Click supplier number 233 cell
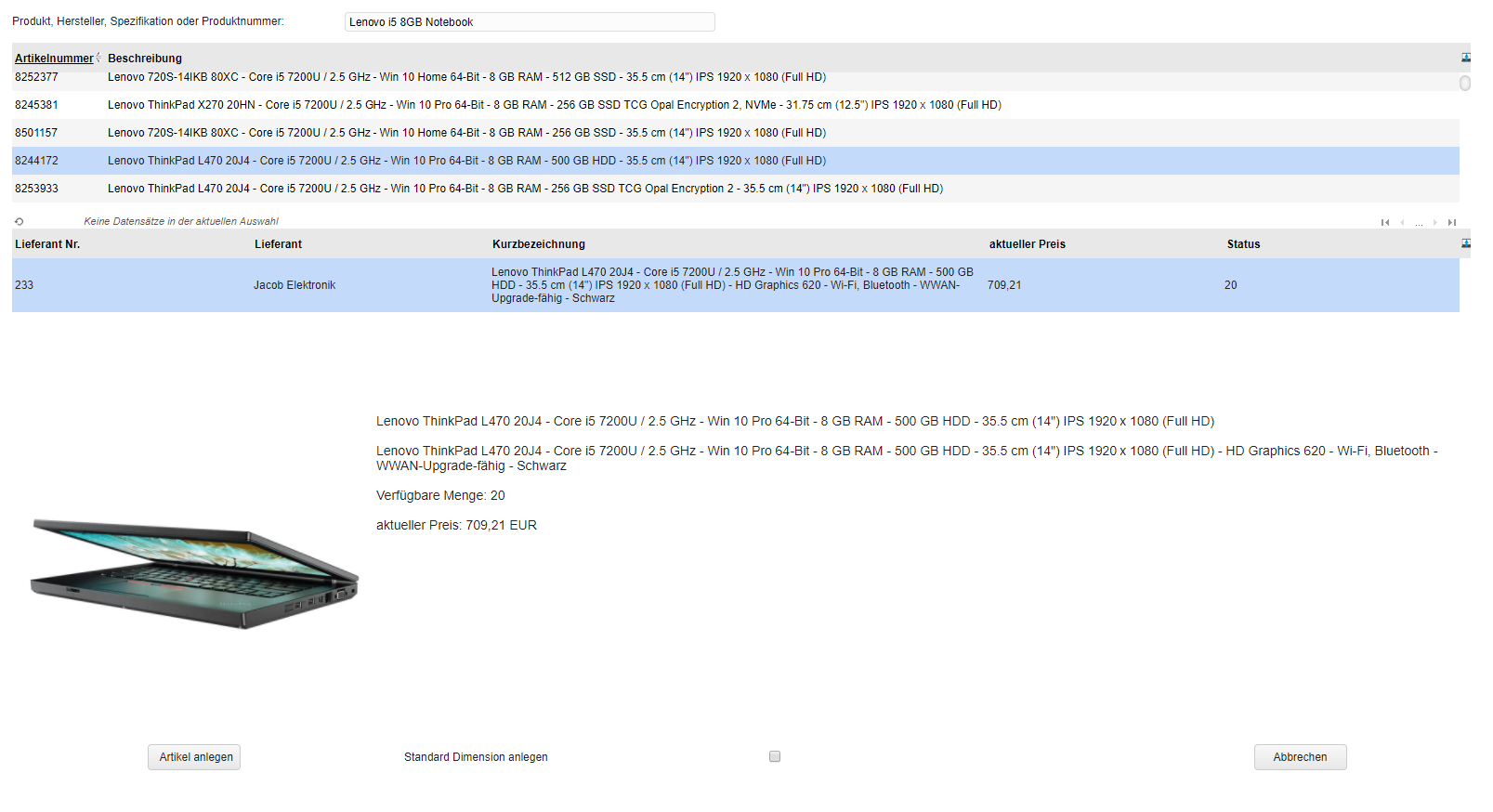1493x812 pixels. click(24, 285)
